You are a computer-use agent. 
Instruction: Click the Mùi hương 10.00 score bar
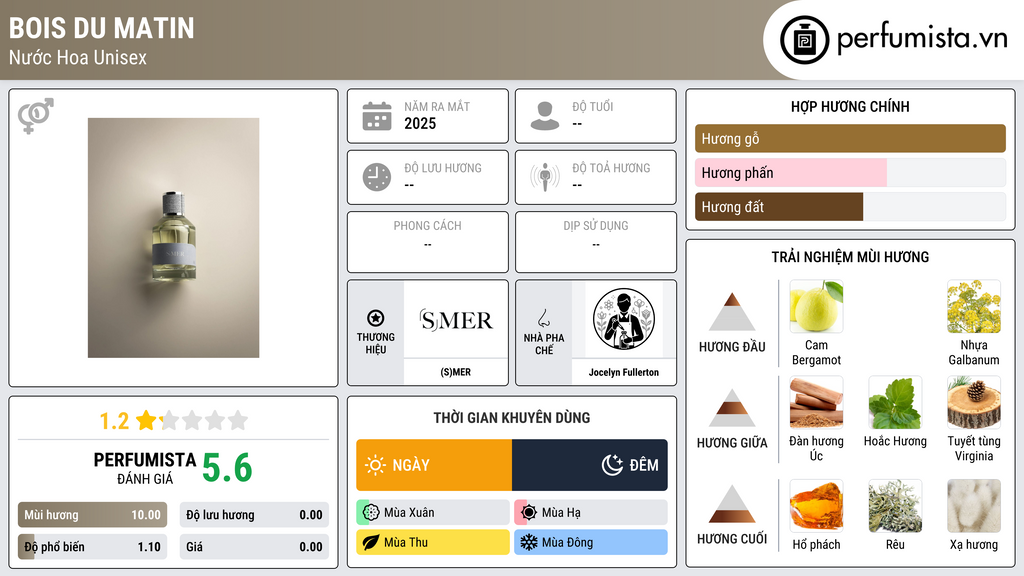(x=92, y=515)
